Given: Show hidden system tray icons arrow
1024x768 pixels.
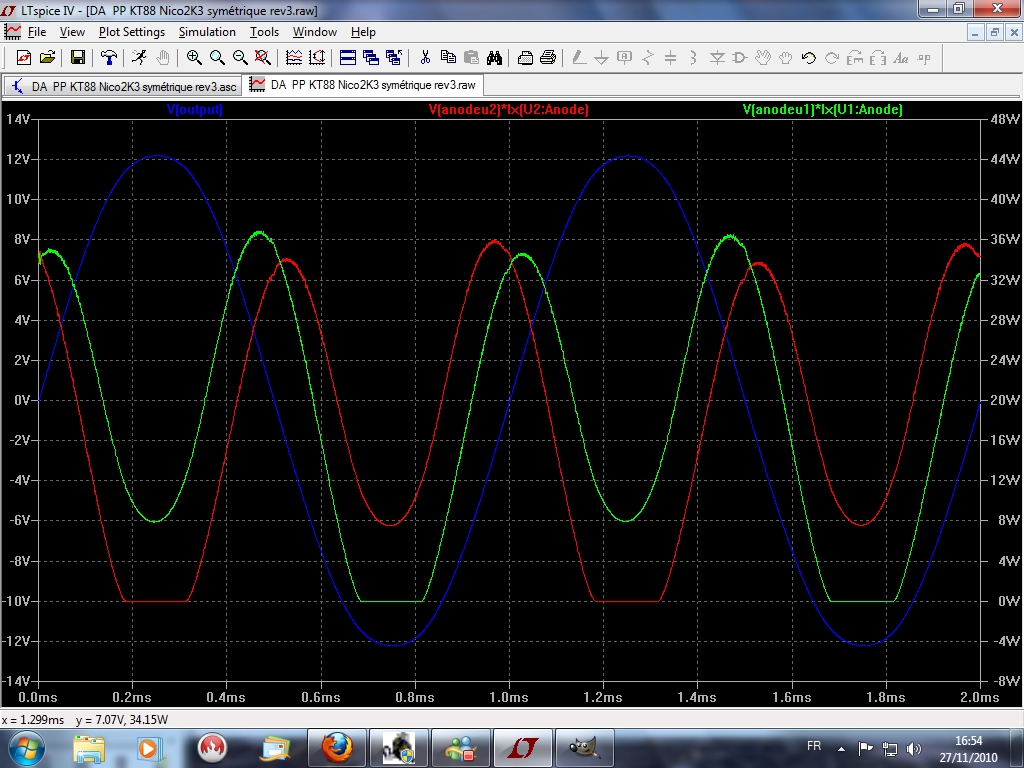Looking at the screenshot, I should [x=842, y=748].
